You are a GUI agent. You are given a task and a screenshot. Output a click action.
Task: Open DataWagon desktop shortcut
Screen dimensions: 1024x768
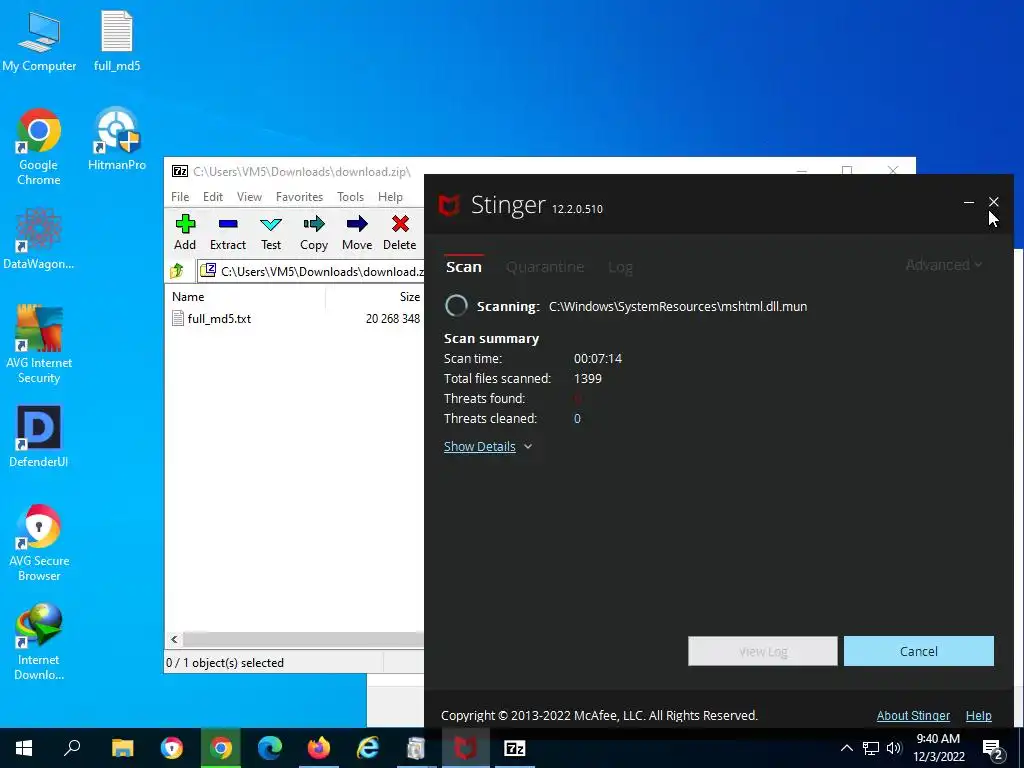click(39, 238)
